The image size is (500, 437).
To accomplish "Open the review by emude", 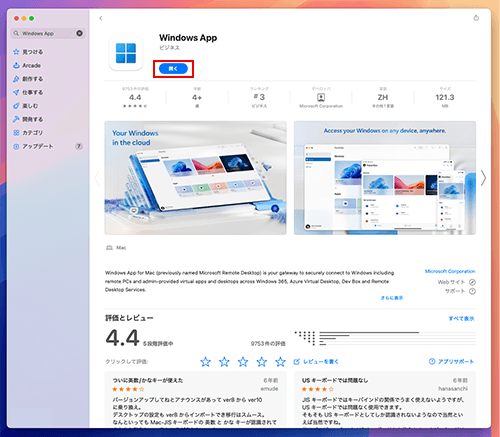I will 195,399.
